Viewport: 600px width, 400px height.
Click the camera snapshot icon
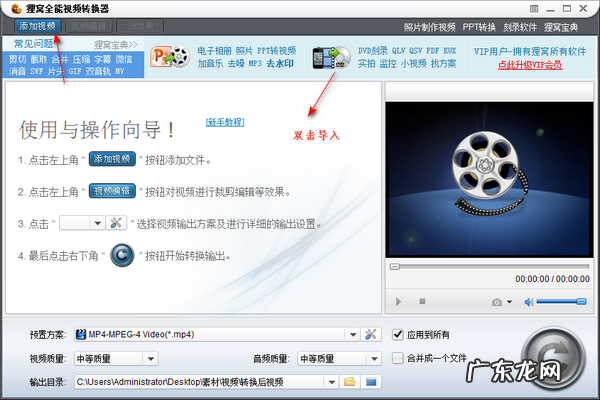497,302
